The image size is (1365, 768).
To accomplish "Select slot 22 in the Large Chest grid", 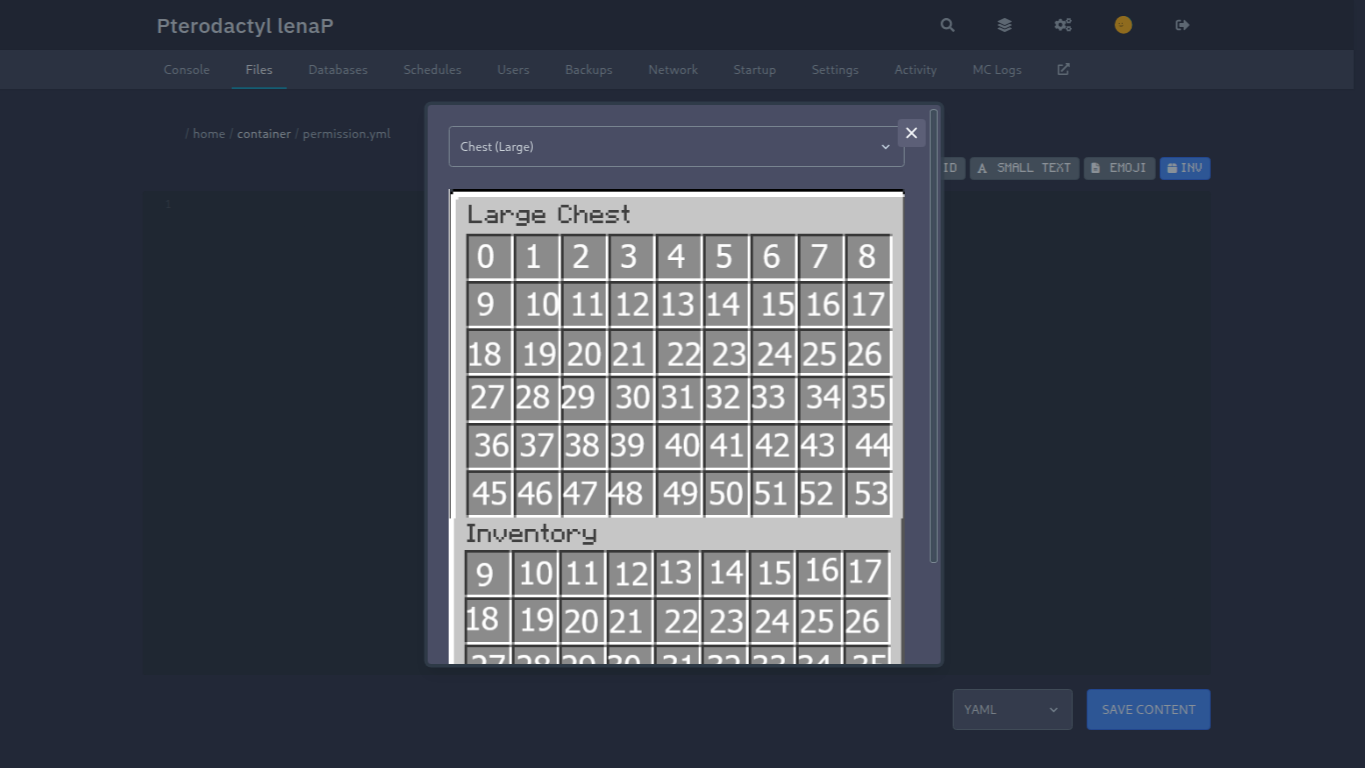I will [682, 353].
